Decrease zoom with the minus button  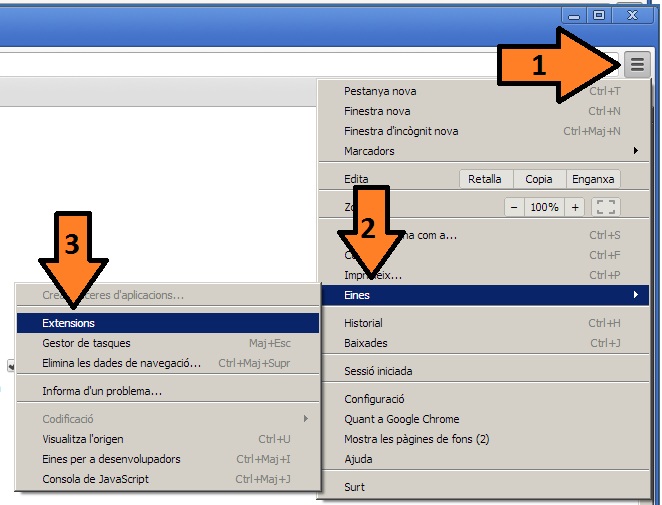click(514, 207)
